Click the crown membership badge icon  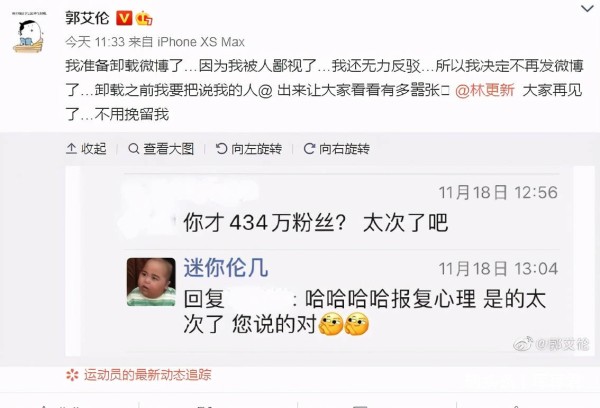click(x=144, y=18)
